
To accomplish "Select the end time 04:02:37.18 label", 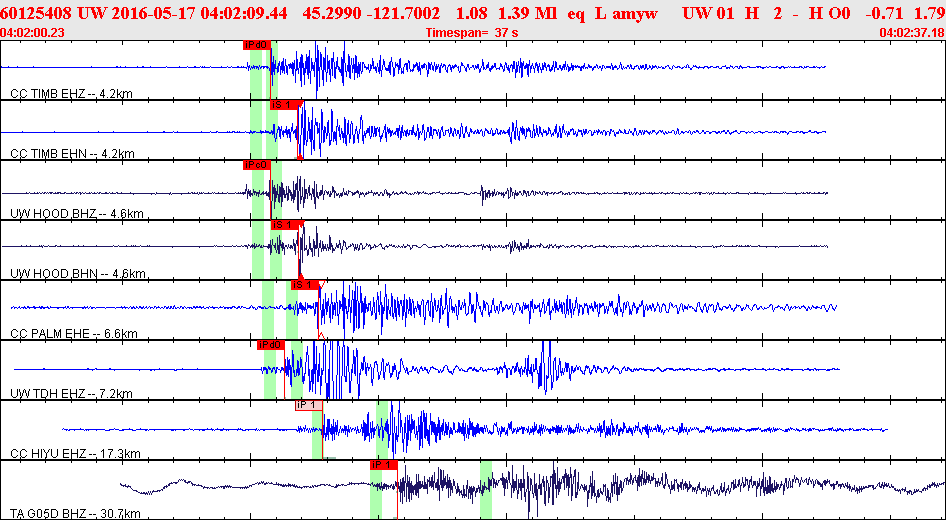I will tap(912, 33).
